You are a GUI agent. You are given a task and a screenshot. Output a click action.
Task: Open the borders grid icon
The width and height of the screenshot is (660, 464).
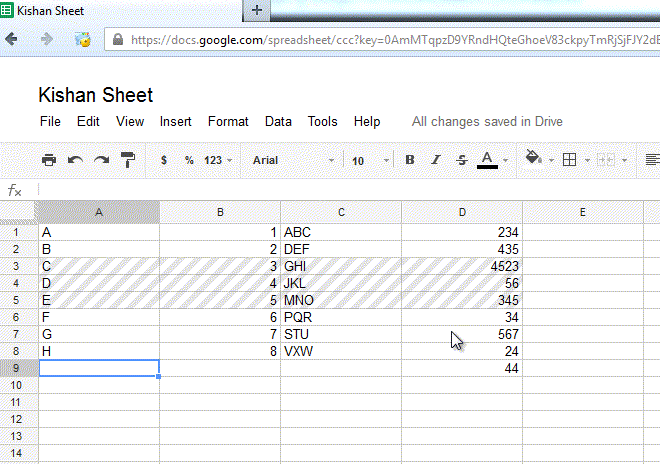point(570,160)
